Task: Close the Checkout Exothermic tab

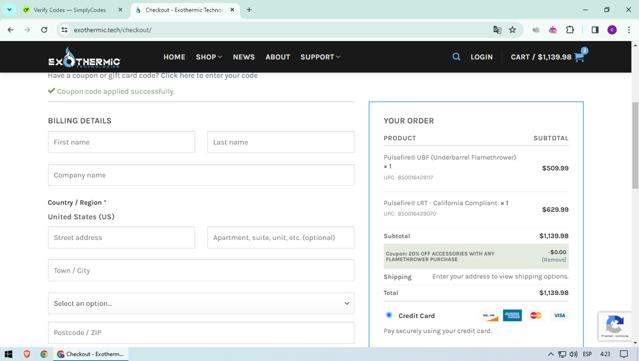Action: (232, 10)
